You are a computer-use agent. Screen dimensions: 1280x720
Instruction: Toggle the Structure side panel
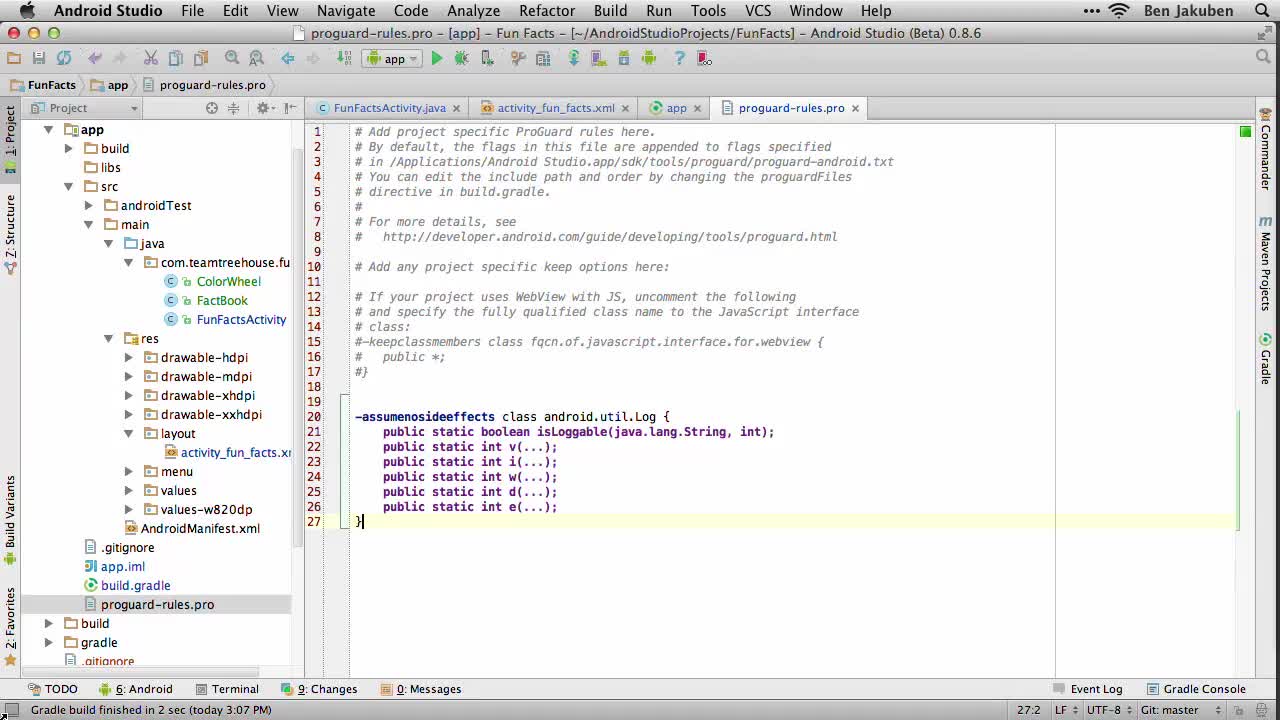10,234
